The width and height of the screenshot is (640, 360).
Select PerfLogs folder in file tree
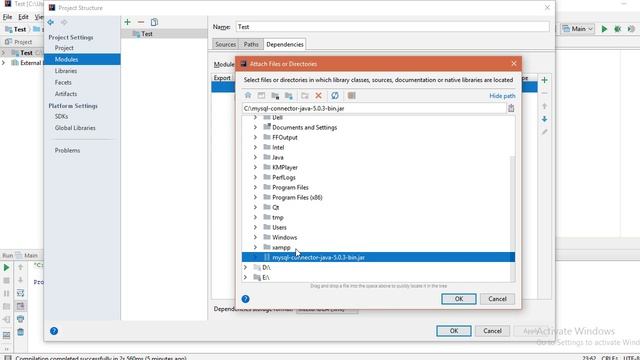coord(284,178)
